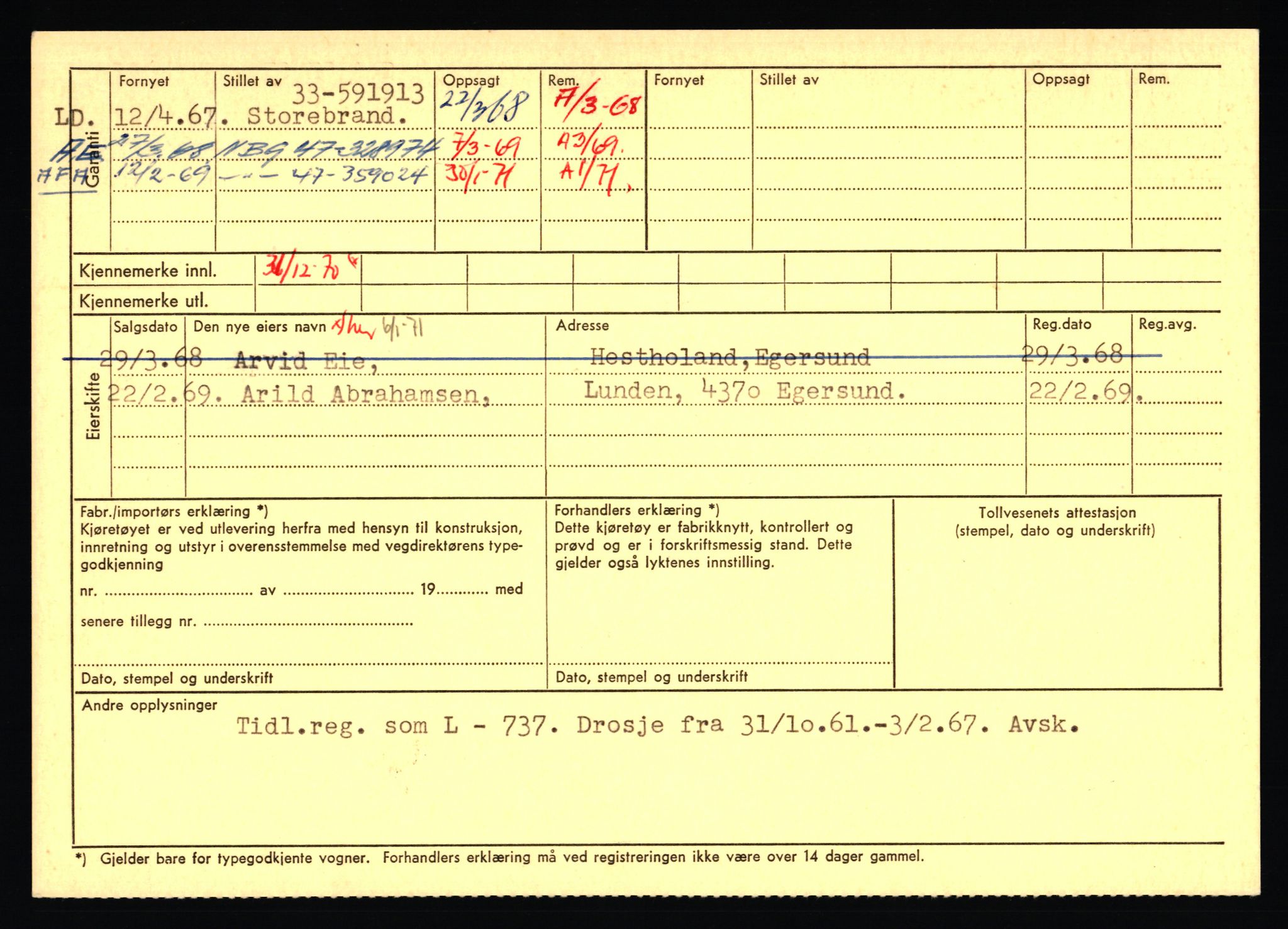Click the address 'Lunden, 4370 Egersund.'
The image size is (1288, 929).
(745, 391)
